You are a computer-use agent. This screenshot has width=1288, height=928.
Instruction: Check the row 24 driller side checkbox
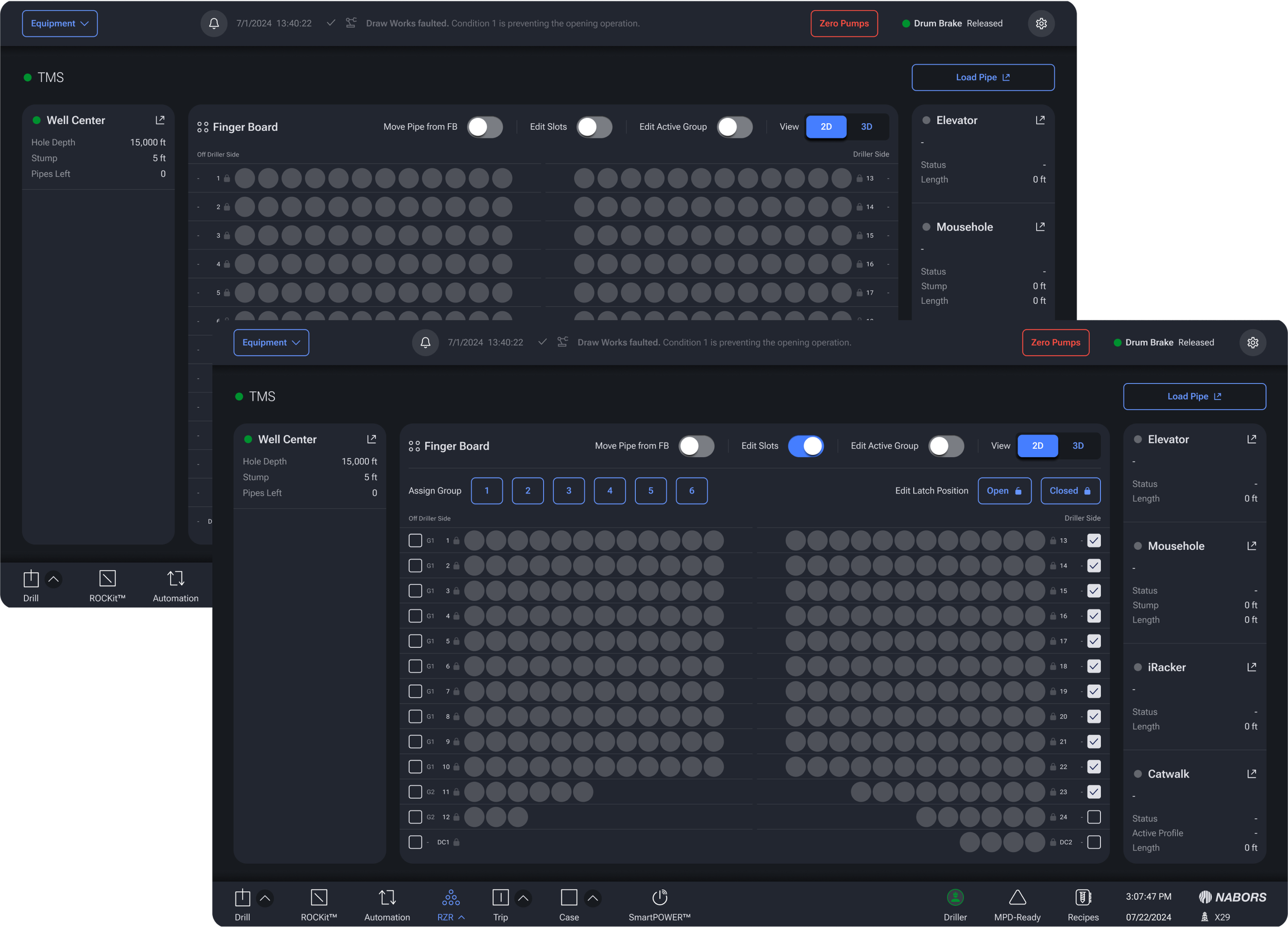pyautogui.click(x=1093, y=817)
